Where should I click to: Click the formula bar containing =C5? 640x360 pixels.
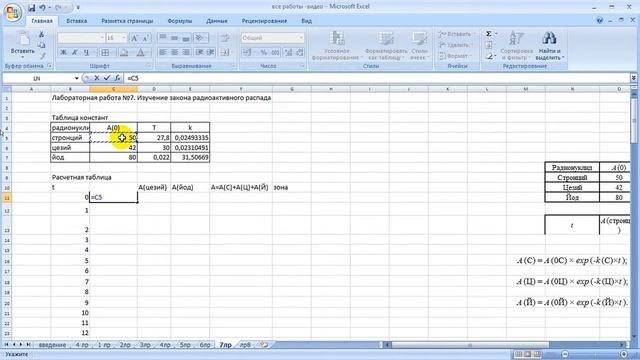click(377, 78)
